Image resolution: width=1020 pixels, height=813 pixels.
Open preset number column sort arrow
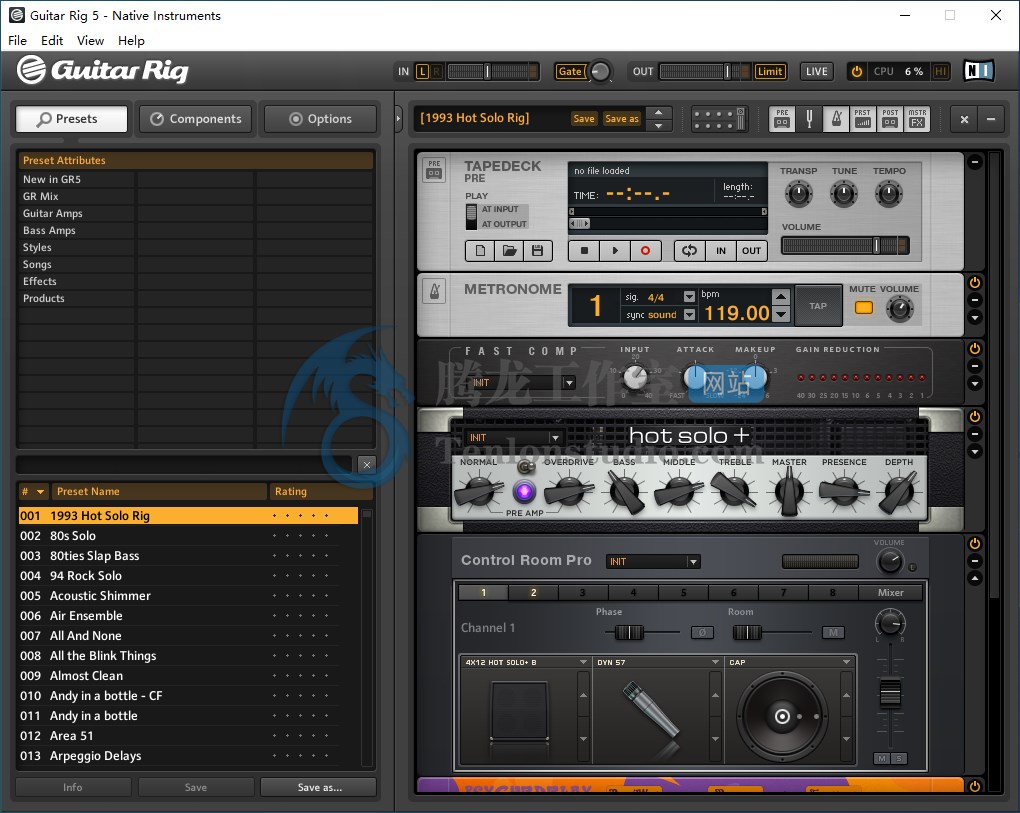click(40, 492)
